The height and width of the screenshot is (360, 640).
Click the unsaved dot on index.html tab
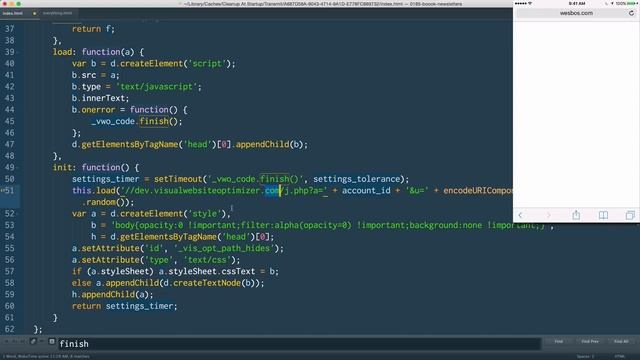click(x=34, y=13)
